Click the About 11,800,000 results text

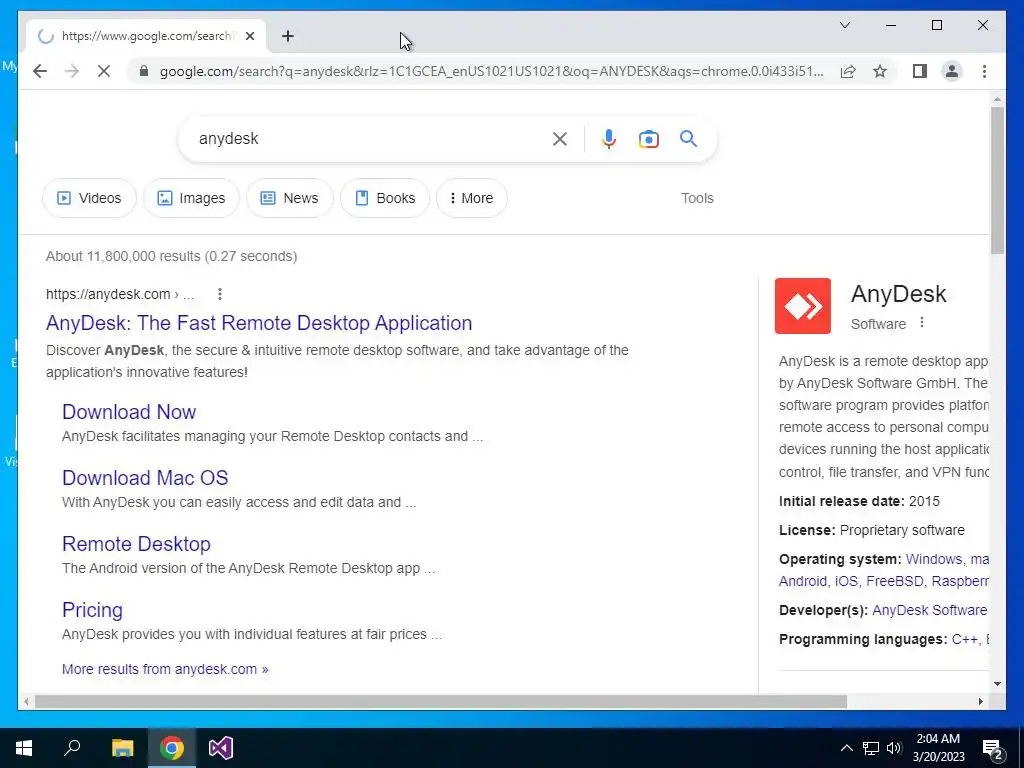click(171, 256)
